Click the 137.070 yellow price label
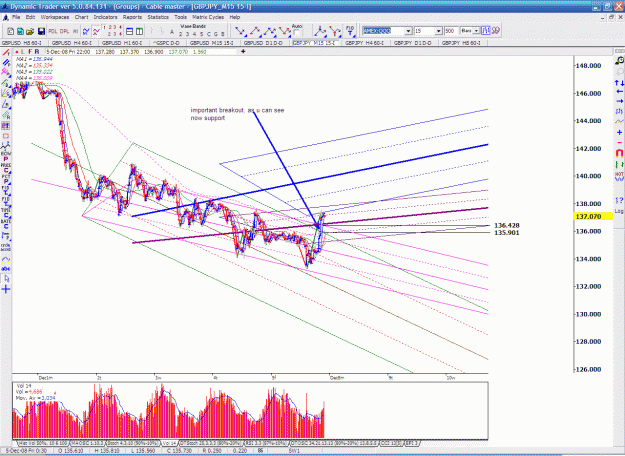The image size is (625, 456). (593, 217)
